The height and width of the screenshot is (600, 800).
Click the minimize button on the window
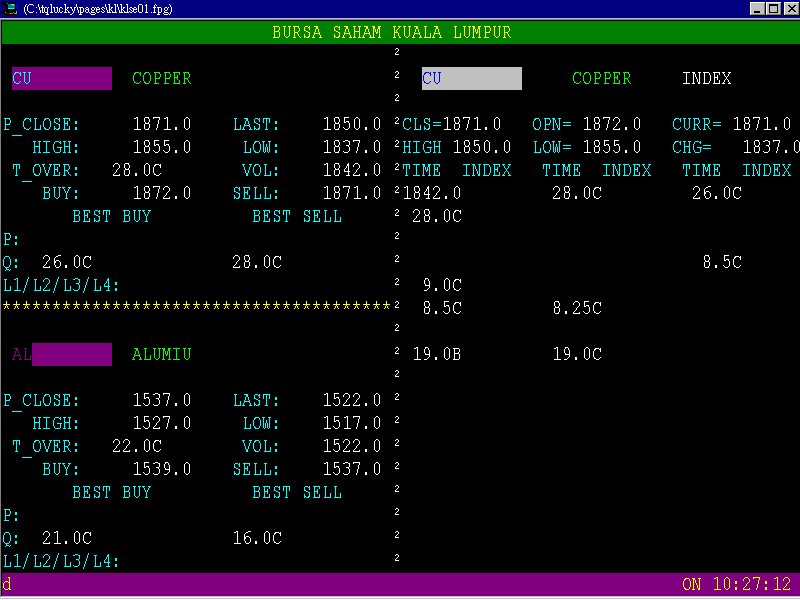756,8
